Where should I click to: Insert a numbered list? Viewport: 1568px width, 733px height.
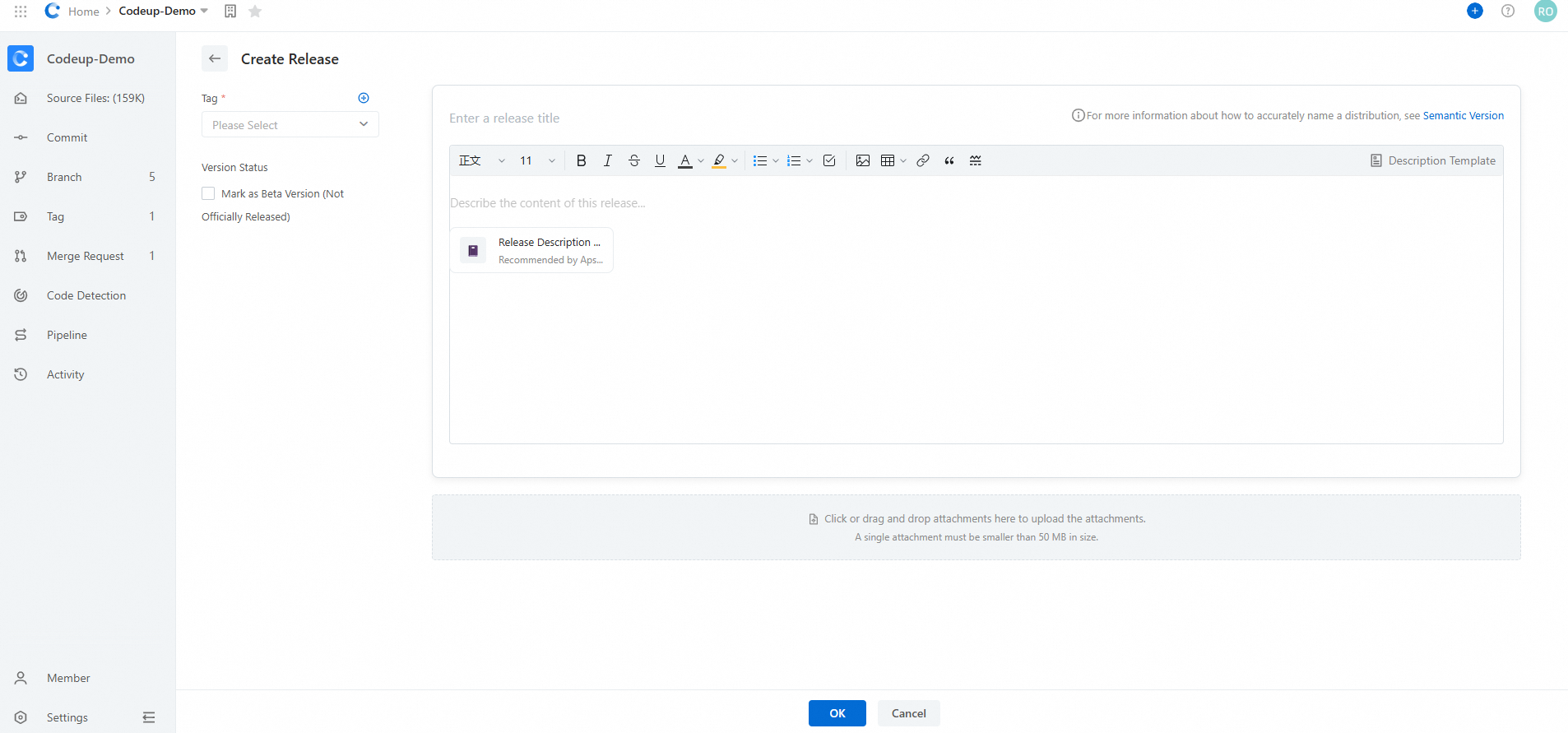[x=794, y=160]
